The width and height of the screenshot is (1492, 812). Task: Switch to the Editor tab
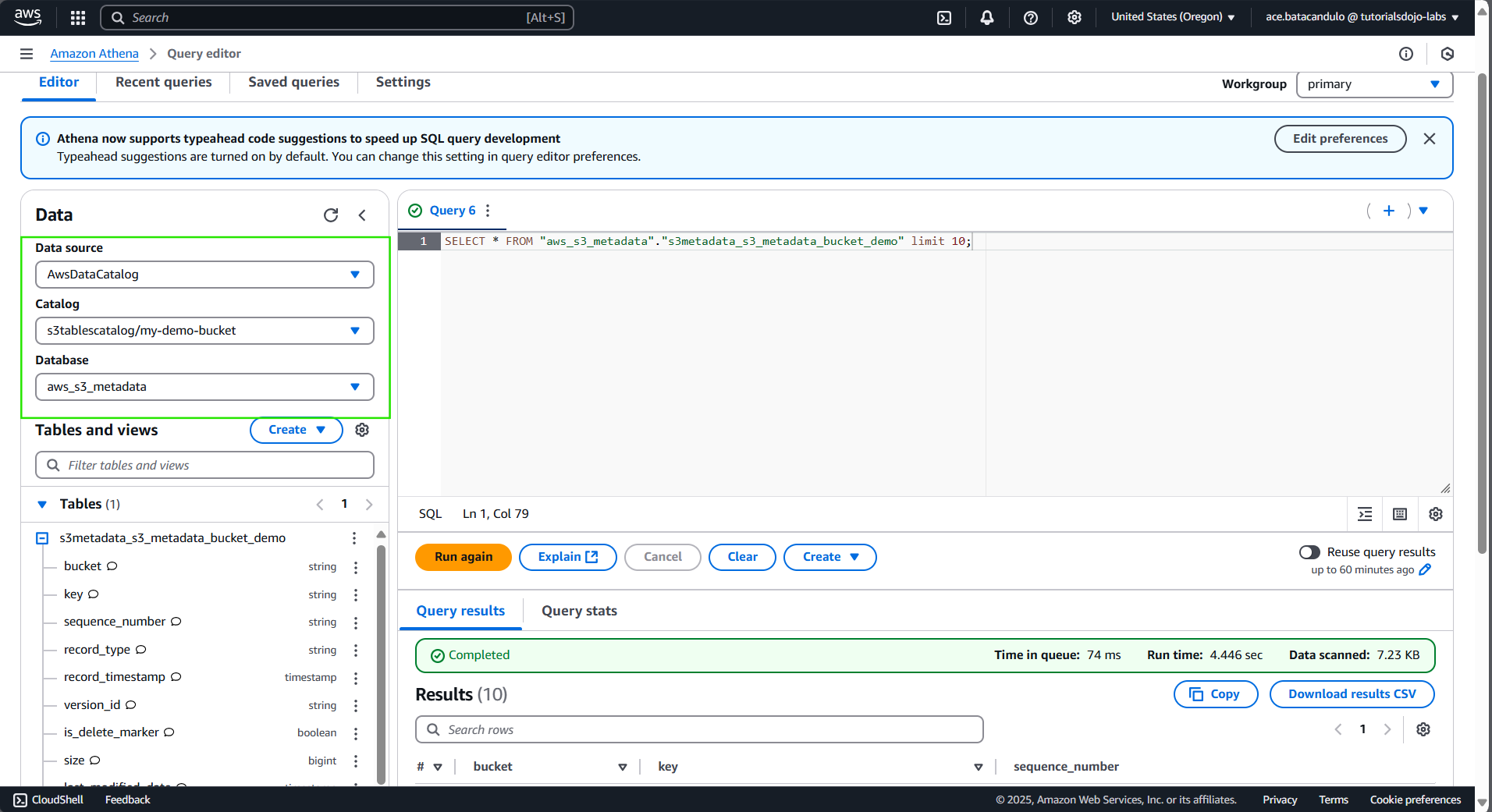coord(59,82)
